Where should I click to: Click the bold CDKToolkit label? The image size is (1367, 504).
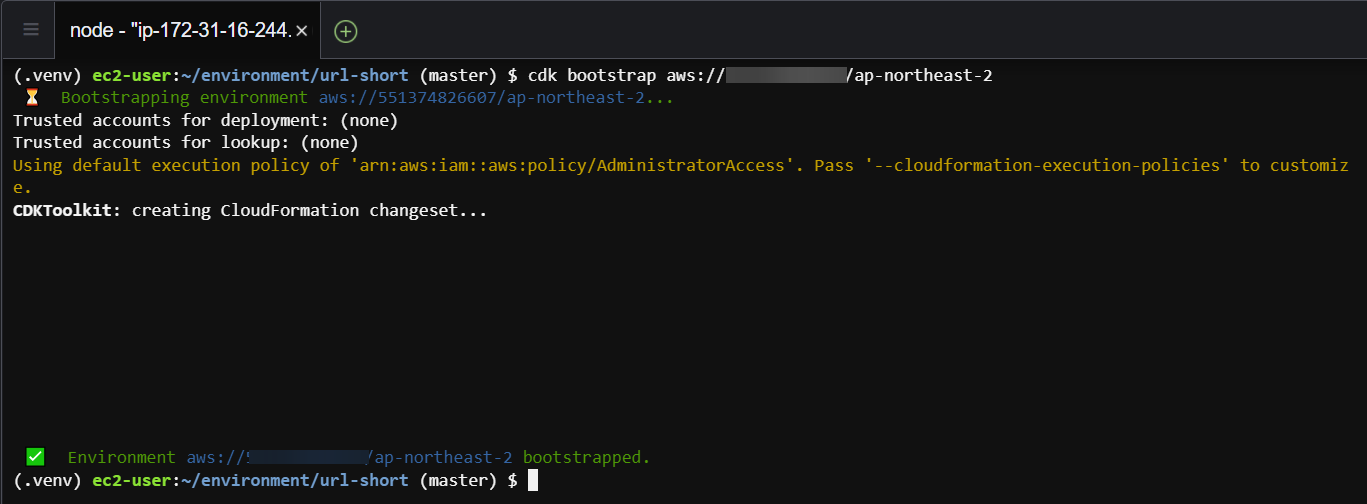click(x=67, y=210)
